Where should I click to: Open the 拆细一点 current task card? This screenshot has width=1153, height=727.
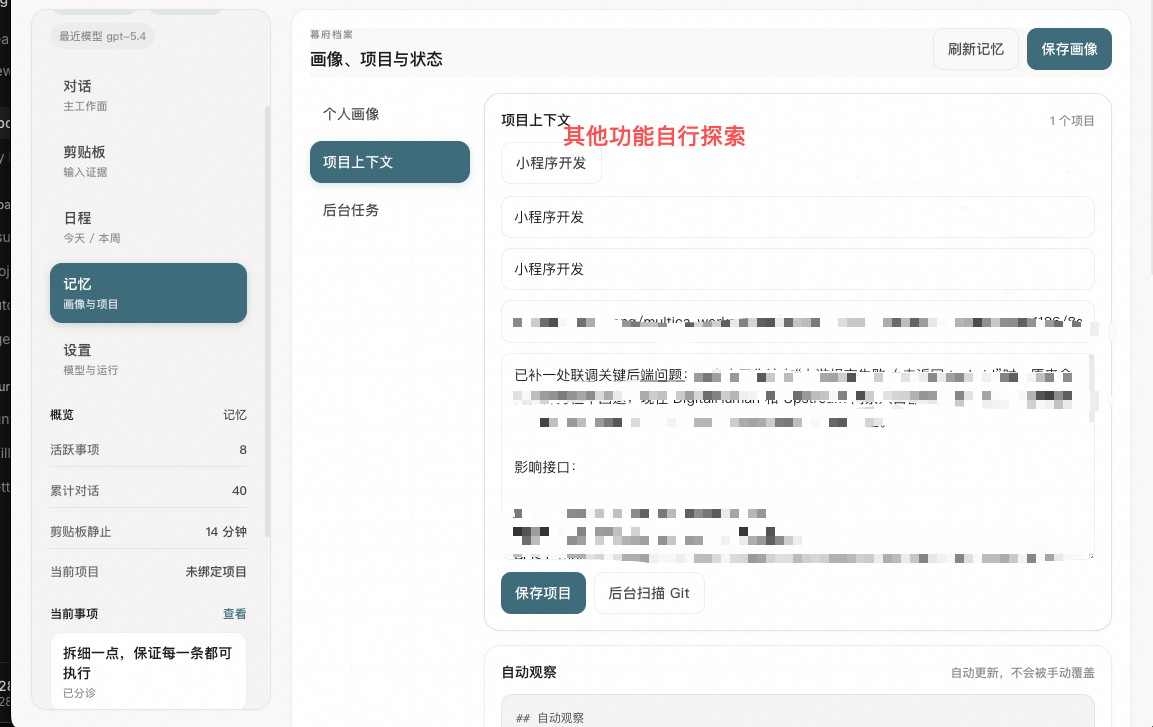(x=148, y=670)
